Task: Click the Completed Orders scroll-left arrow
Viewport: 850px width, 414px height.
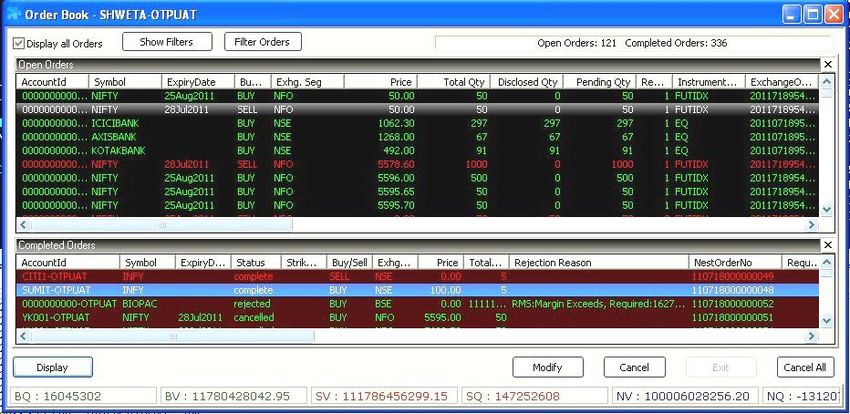Action: coord(23,337)
